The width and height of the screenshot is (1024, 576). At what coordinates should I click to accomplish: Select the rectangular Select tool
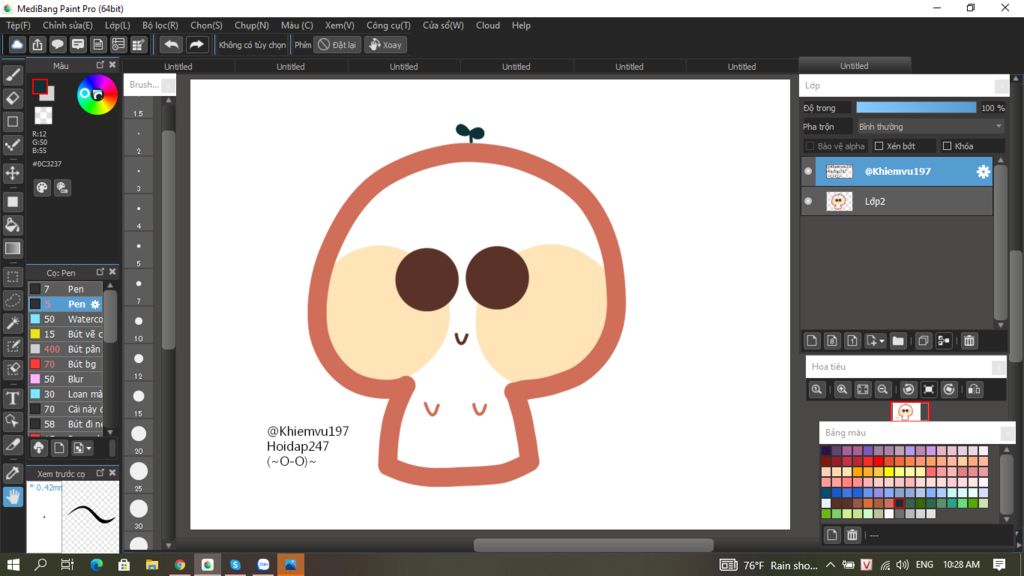coord(12,277)
